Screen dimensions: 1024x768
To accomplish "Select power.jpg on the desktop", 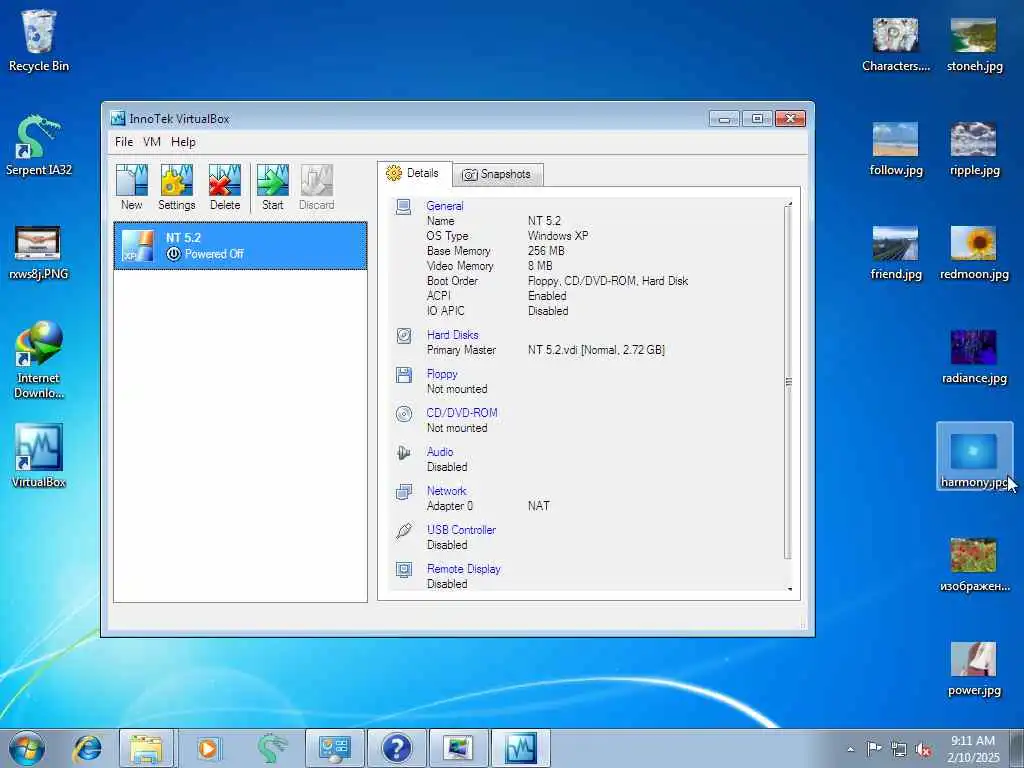I will point(974,669).
